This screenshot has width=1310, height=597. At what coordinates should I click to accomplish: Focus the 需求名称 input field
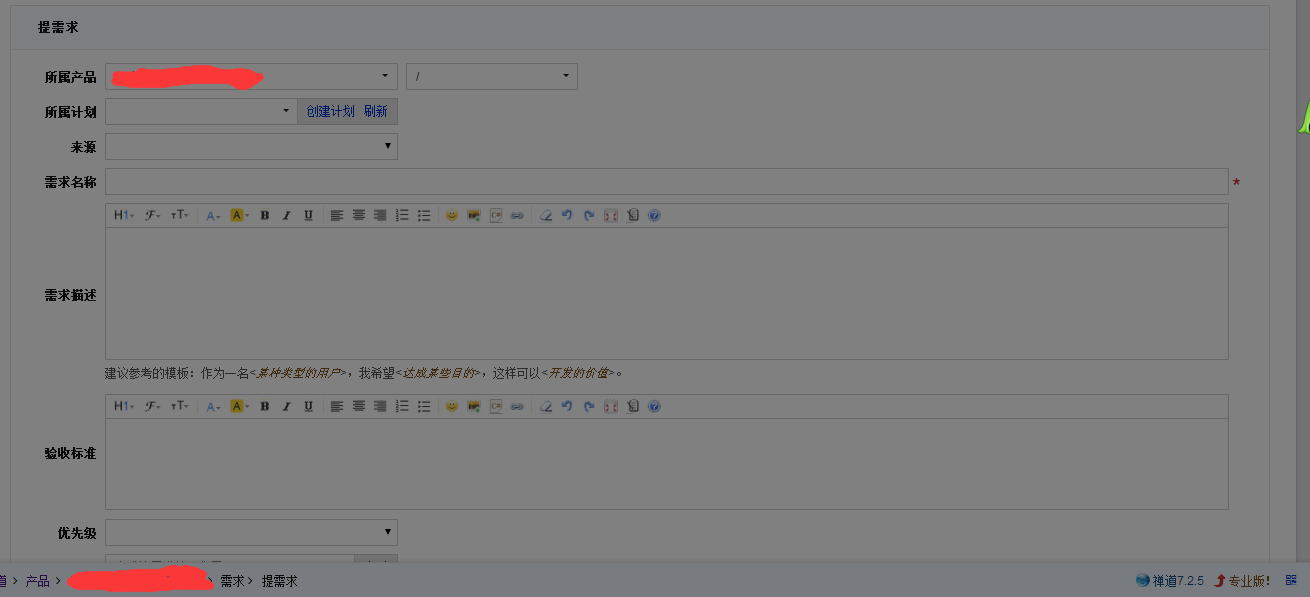tap(667, 181)
